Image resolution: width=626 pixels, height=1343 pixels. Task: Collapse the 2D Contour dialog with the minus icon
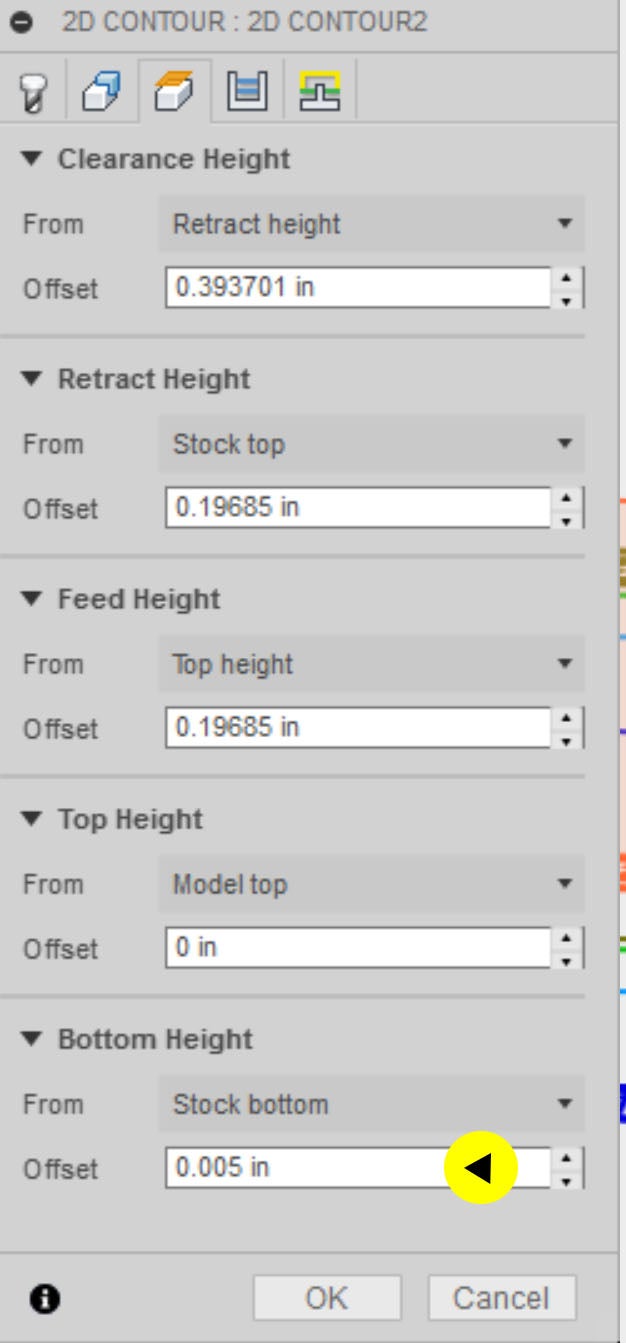tap(30, 22)
